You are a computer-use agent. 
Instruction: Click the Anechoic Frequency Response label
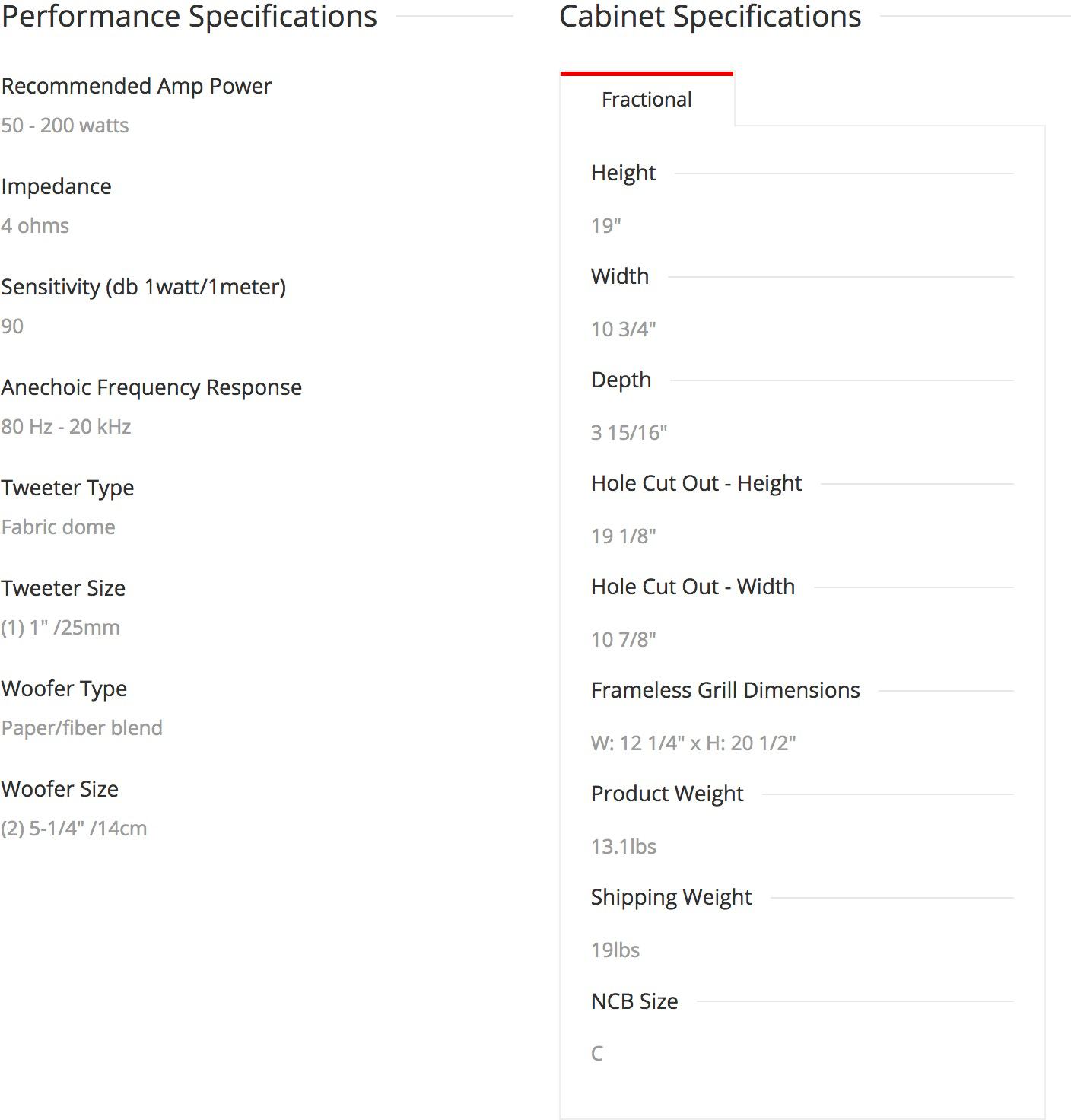pos(151,387)
